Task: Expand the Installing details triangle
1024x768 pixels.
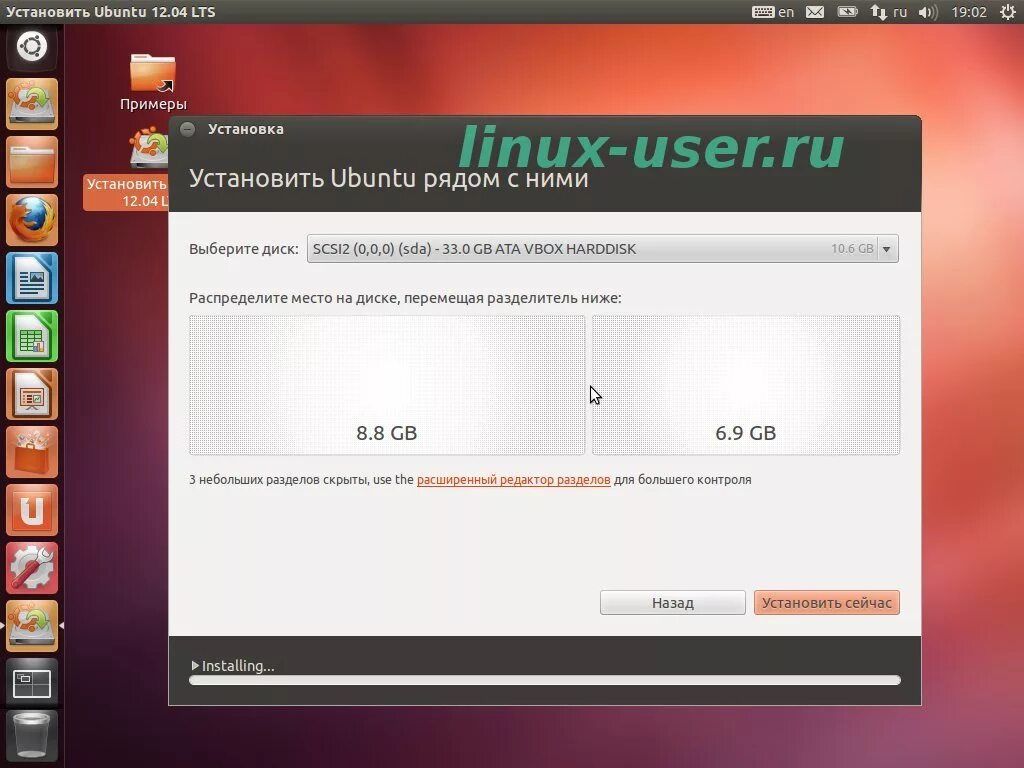Action: click(195, 665)
